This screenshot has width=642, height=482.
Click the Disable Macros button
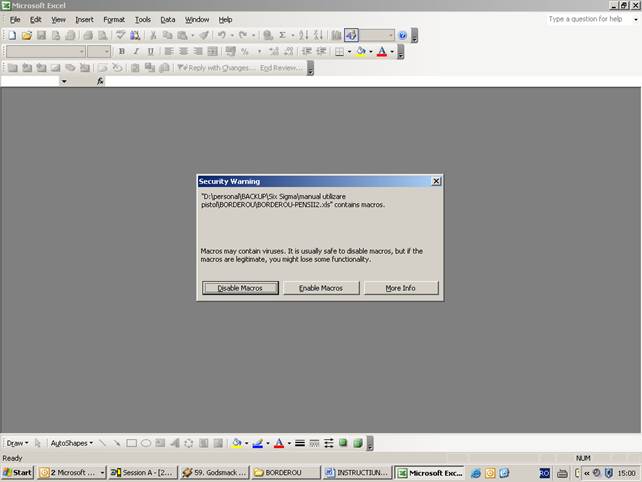coord(240,288)
